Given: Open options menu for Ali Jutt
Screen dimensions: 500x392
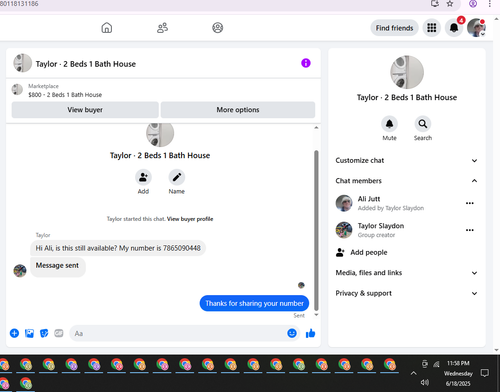Looking at the screenshot, I should (470, 203).
